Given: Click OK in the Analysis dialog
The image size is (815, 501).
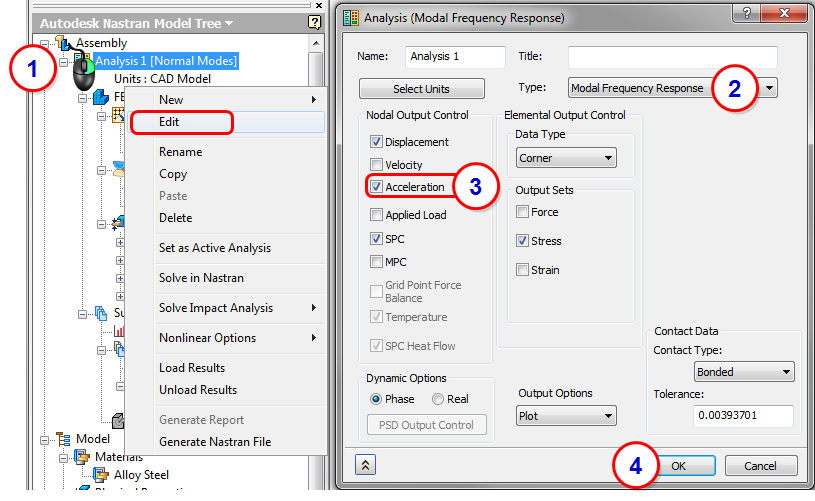Looking at the screenshot, I should [678, 466].
